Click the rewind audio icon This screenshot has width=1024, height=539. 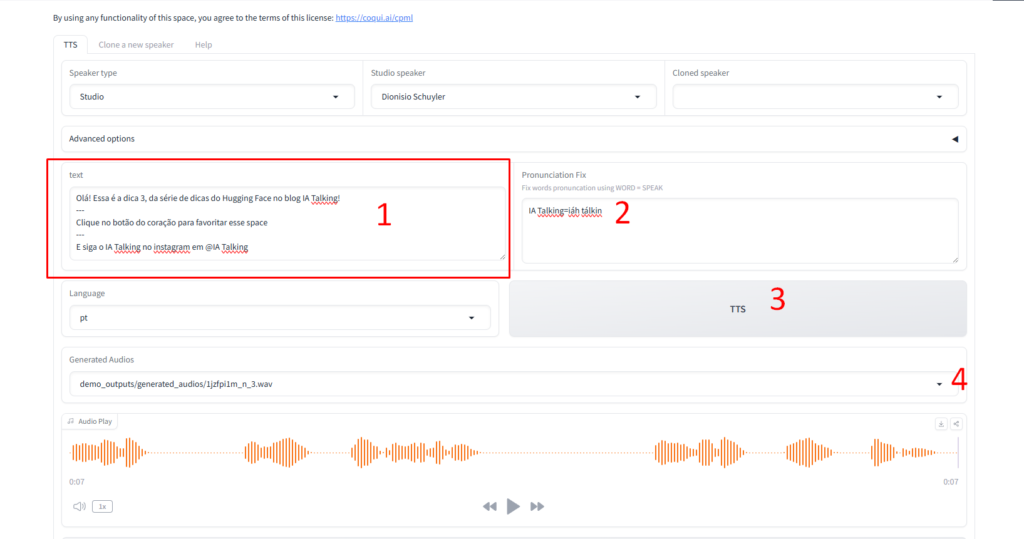[489, 507]
